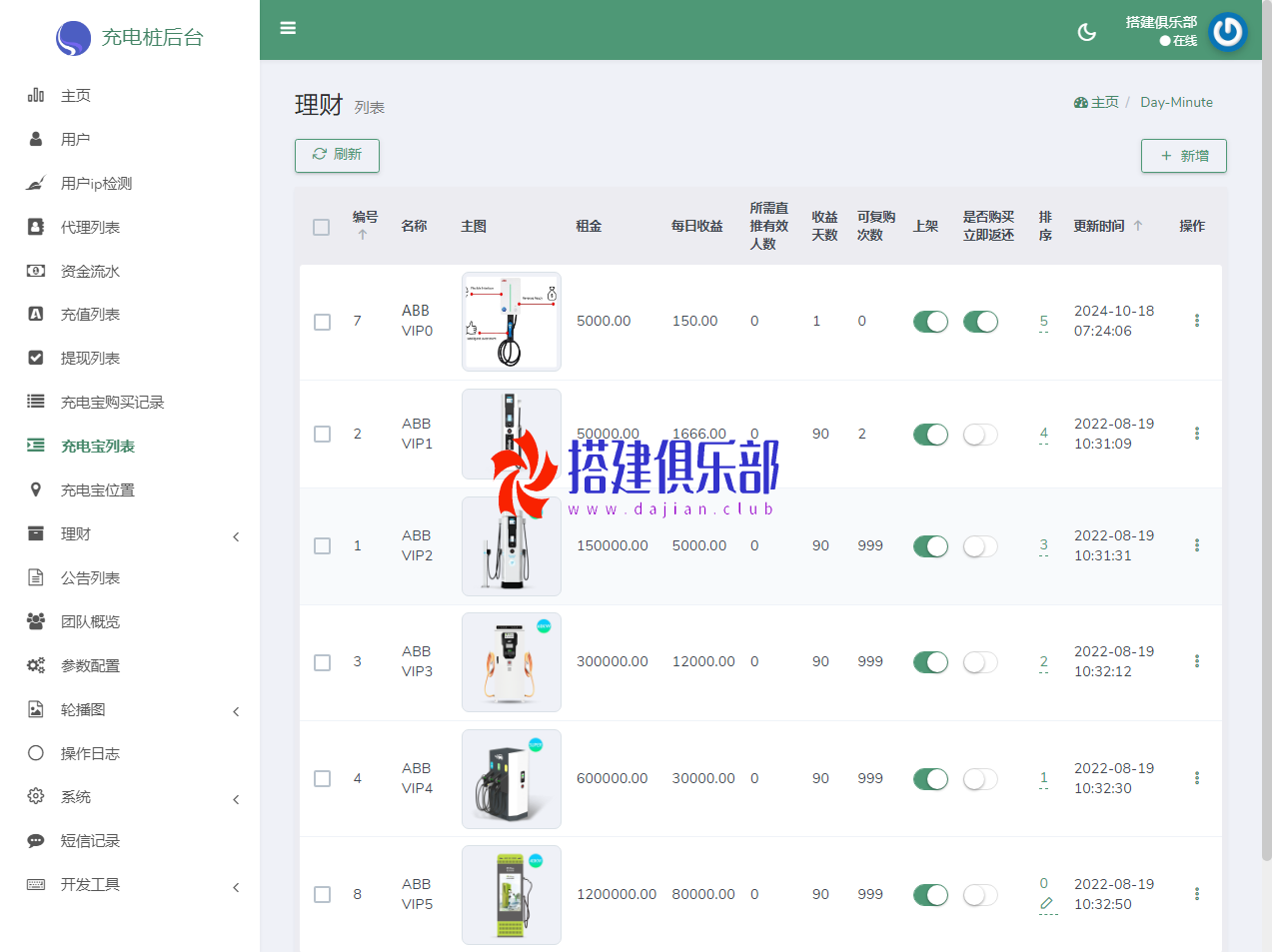The width and height of the screenshot is (1272, 952).
Task: Click the 团队概览 group icon
Action: [x=36, y=621]
